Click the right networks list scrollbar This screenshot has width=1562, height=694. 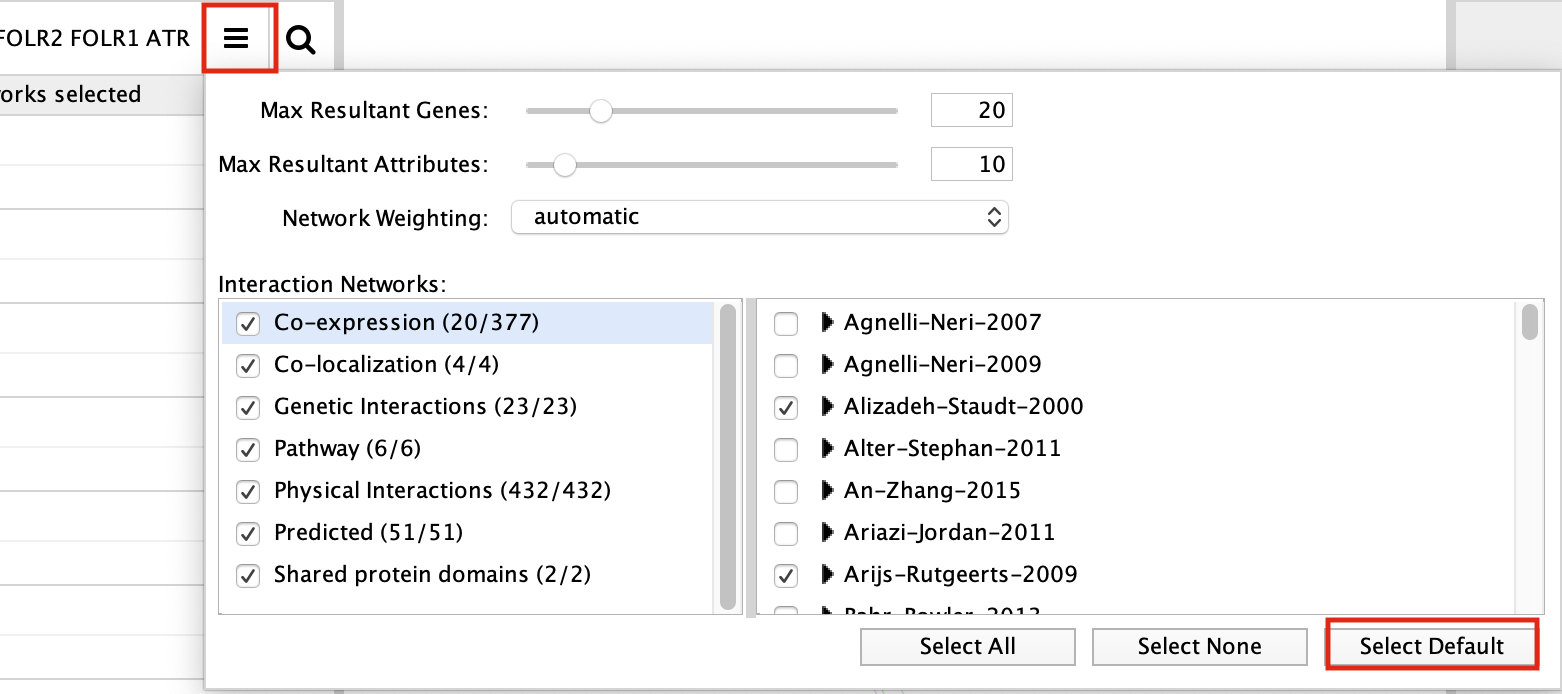pyautogui.click(x=1530, y=323)
